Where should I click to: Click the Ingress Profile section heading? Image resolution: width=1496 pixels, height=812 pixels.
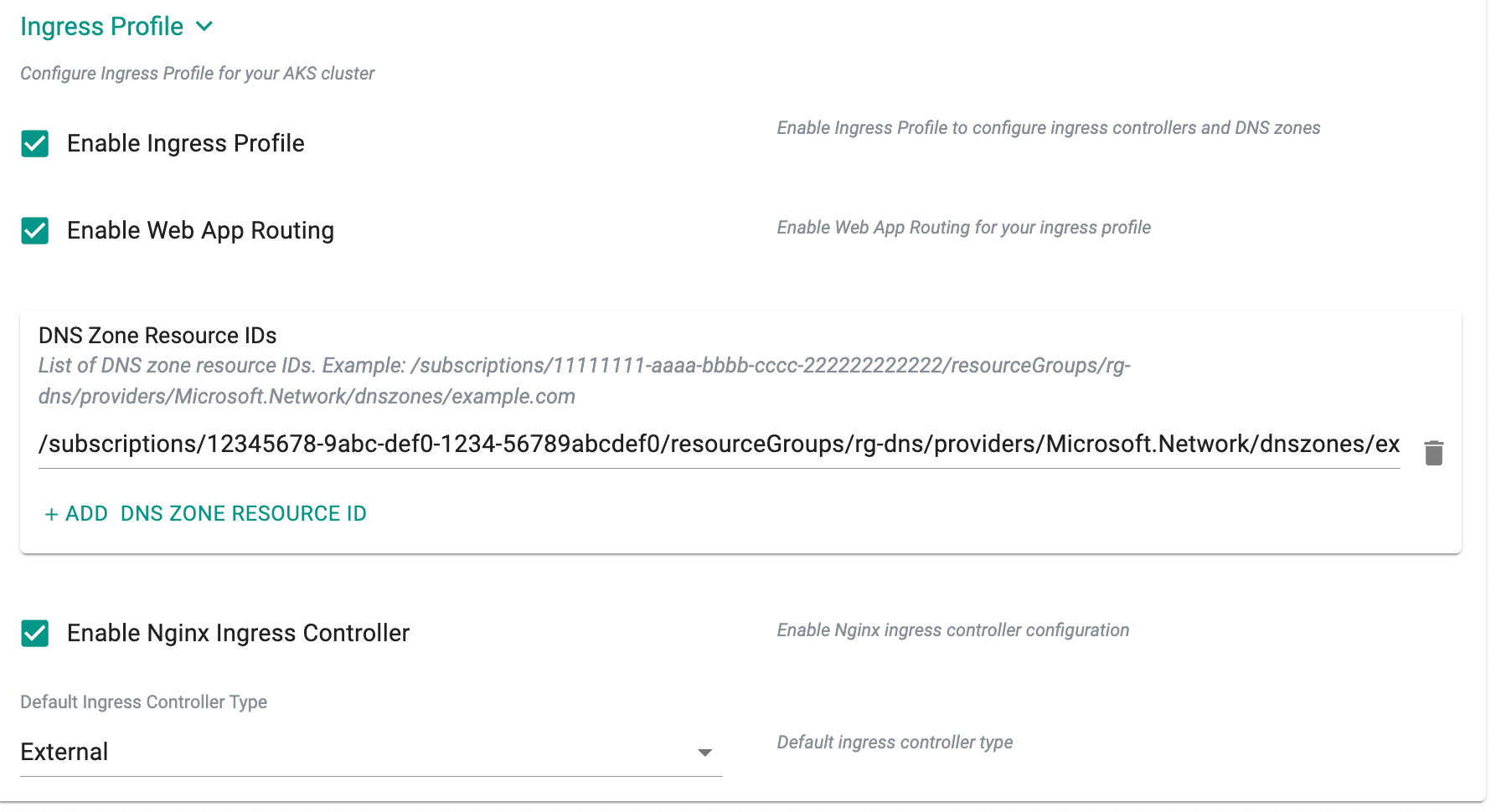click(101, 27)
